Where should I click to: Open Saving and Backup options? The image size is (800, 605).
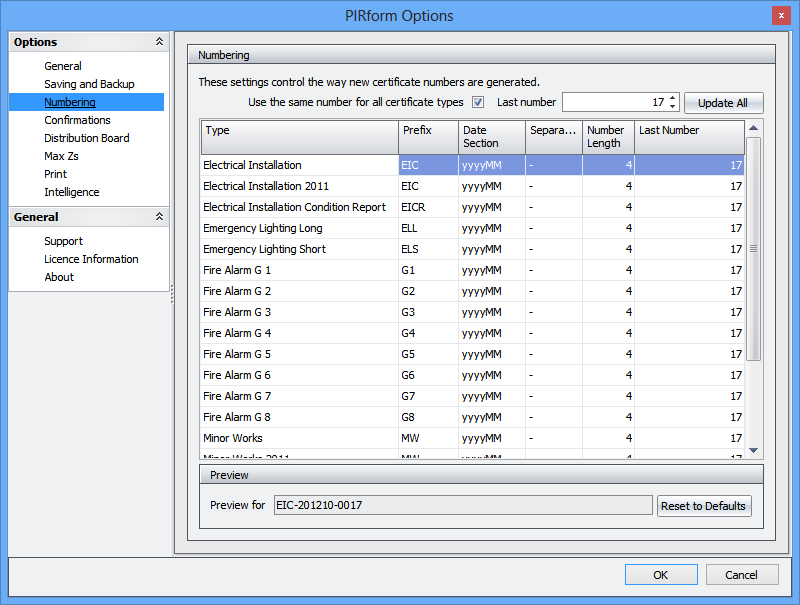tap(89, 84)
